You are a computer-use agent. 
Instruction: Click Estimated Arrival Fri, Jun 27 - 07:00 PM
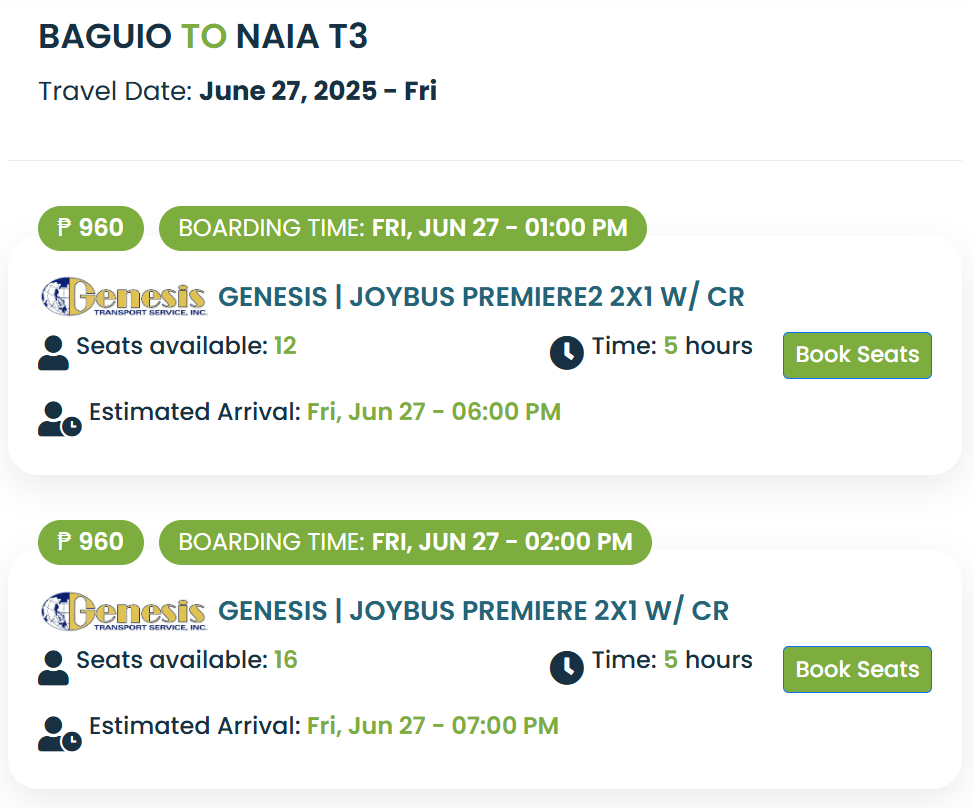[x=324, y=726]
